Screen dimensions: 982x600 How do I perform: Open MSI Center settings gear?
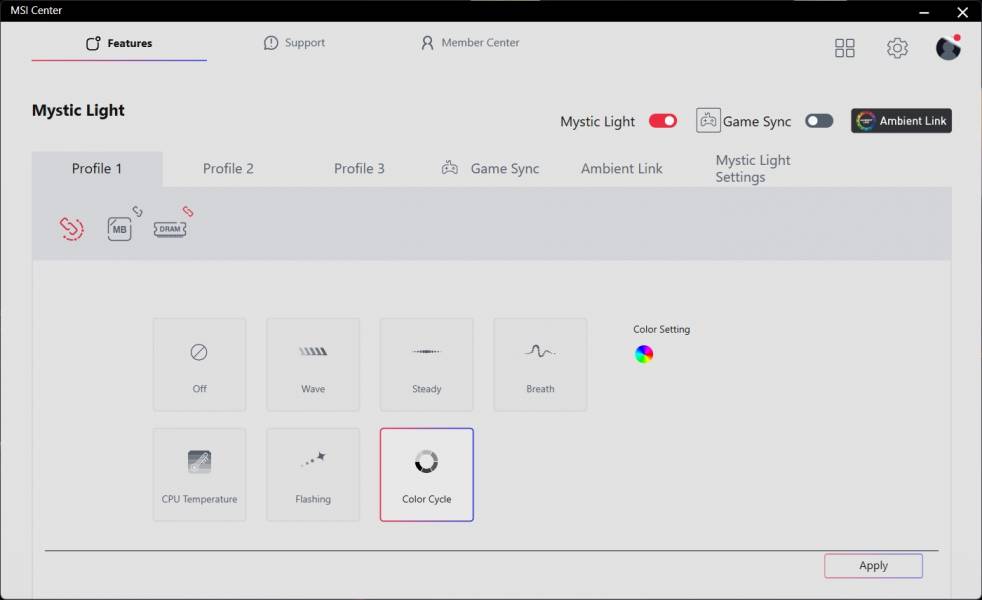(897, 48)
